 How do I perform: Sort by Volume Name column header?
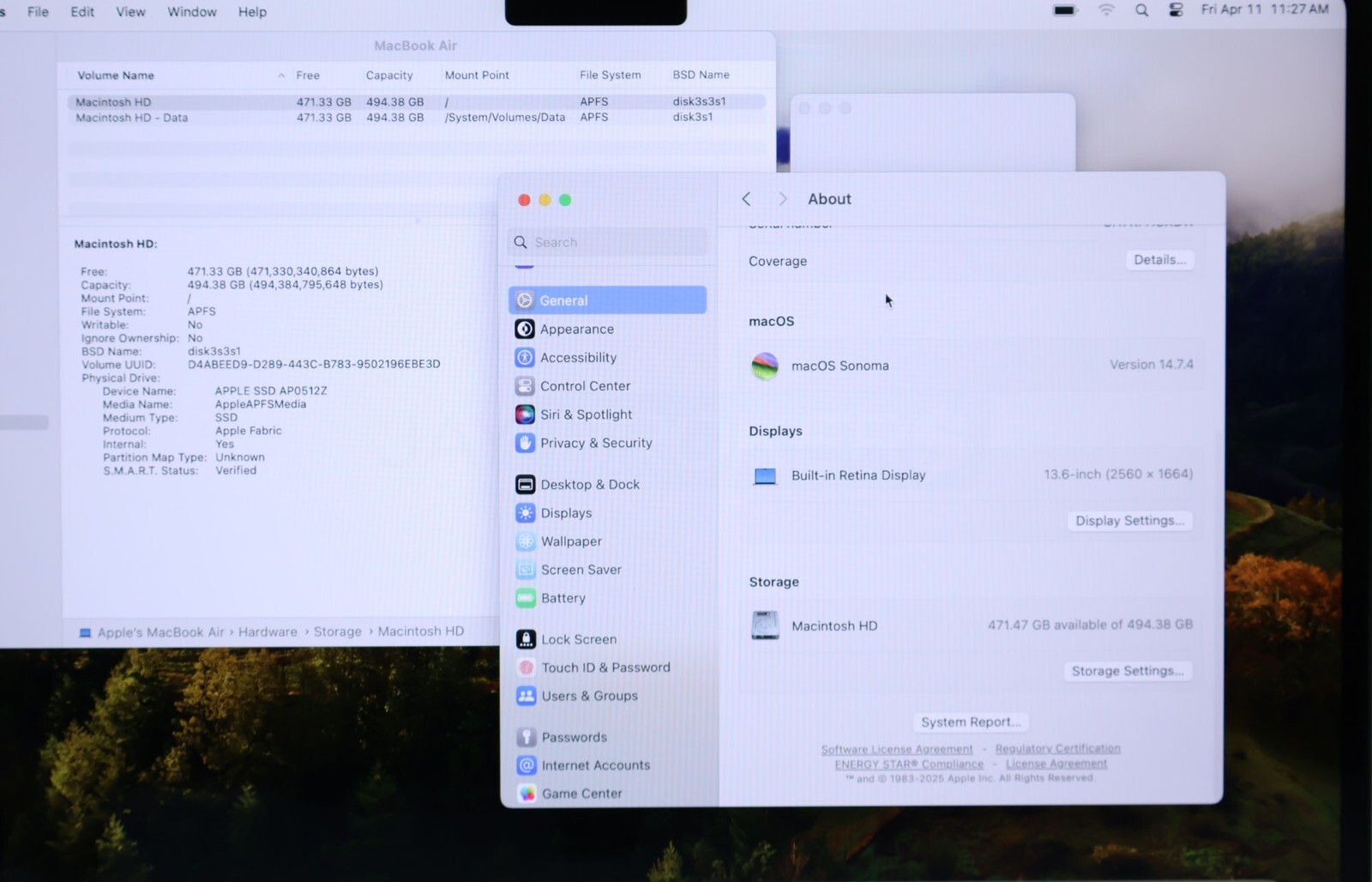116,76
